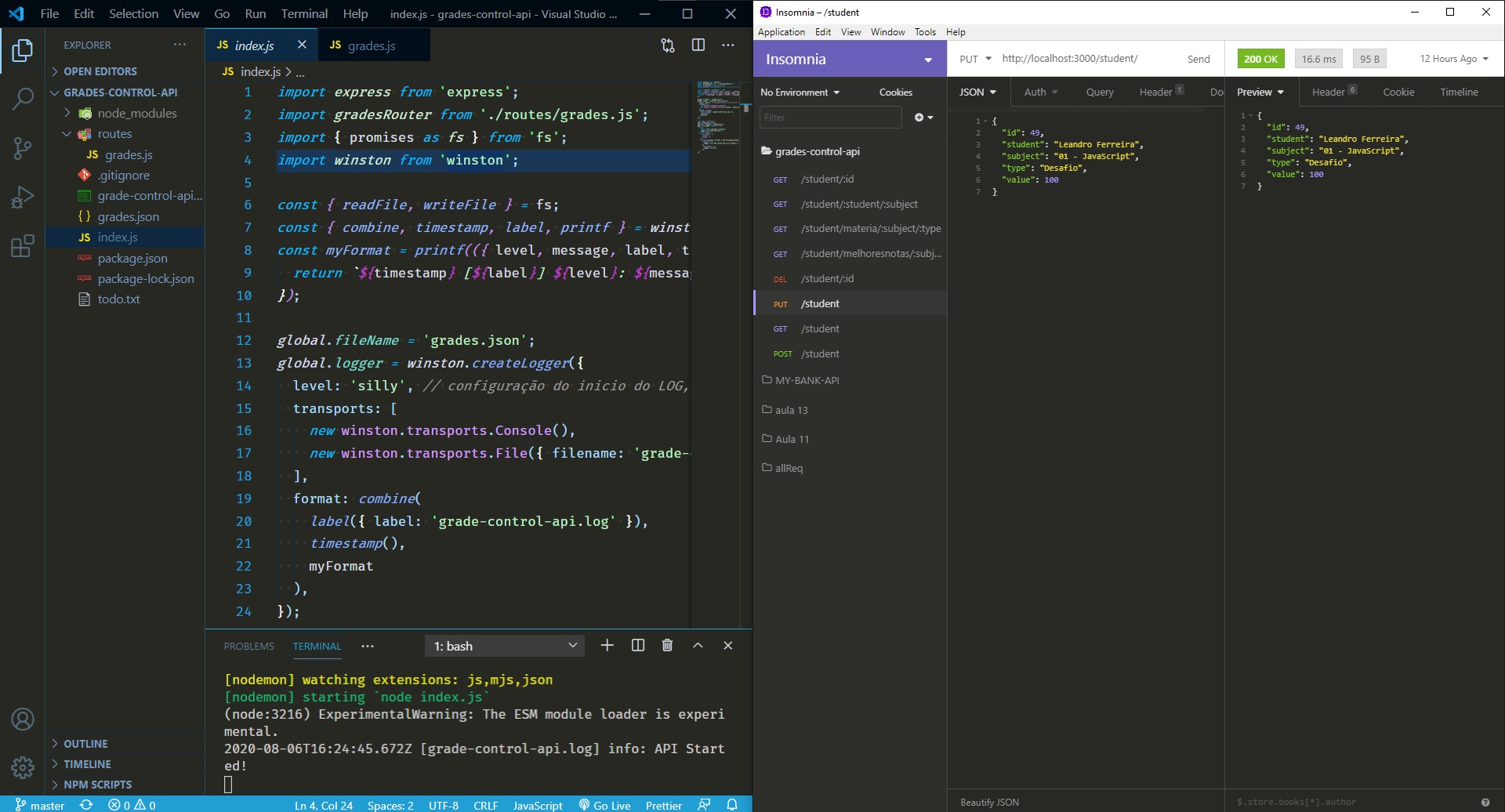Switch to the grades.js tab

pos(368,45)
